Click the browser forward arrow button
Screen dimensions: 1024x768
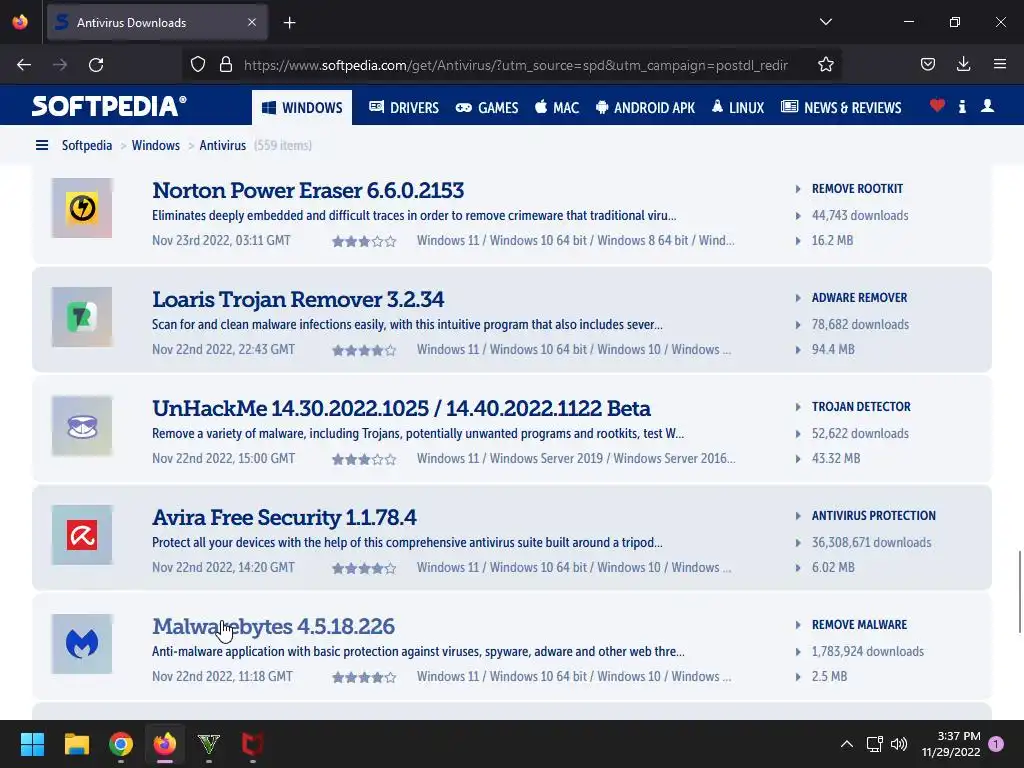(x=60, y=65)
